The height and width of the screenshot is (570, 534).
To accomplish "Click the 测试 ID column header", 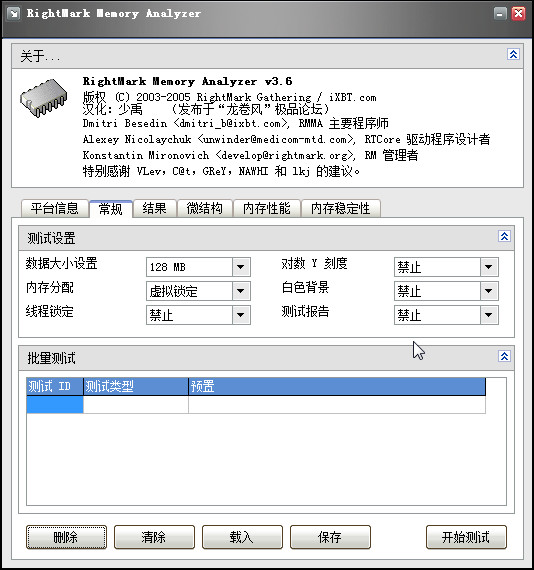I will coord(55,386).
